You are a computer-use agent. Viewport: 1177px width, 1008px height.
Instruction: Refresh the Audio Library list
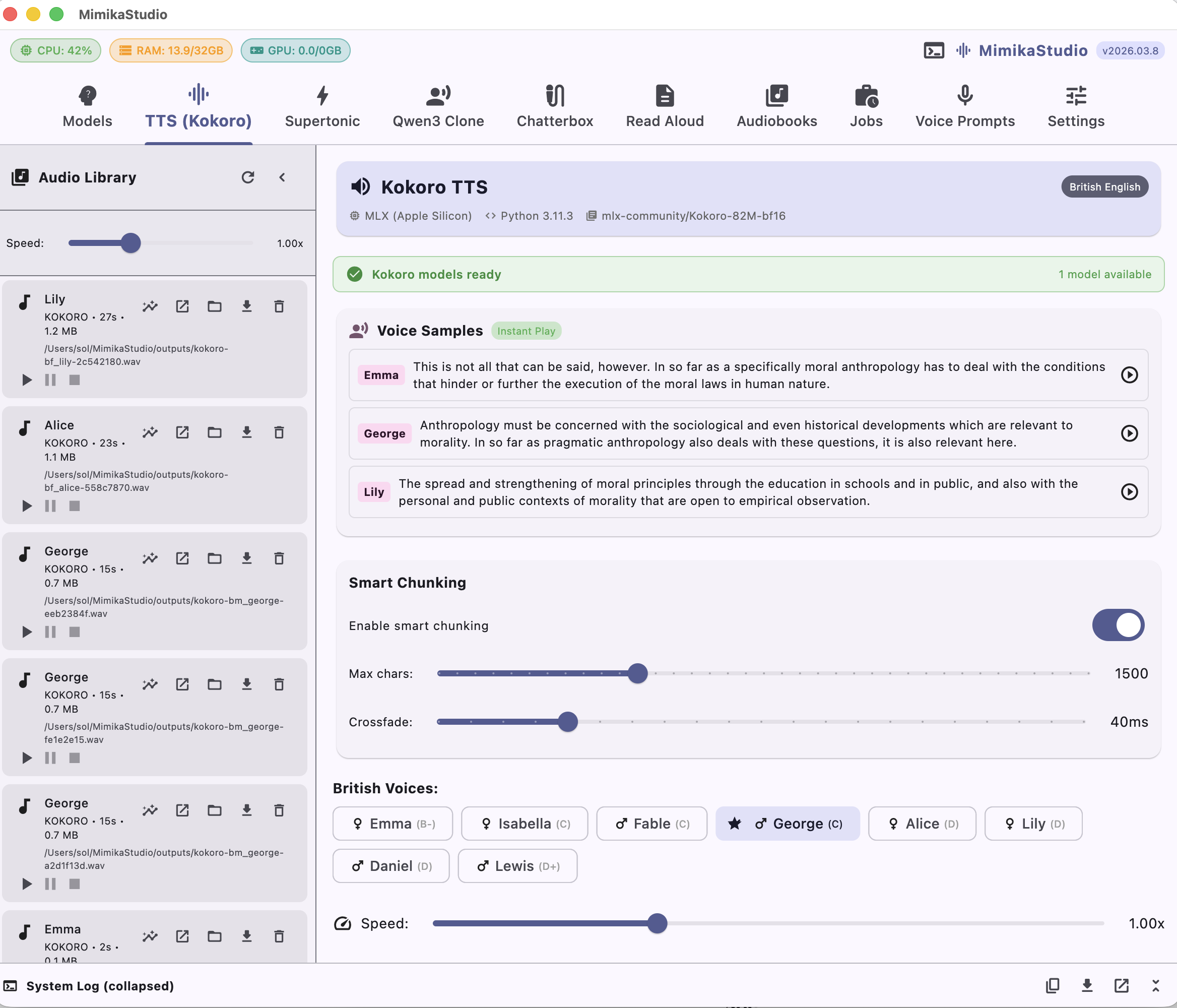pos(248,177)
